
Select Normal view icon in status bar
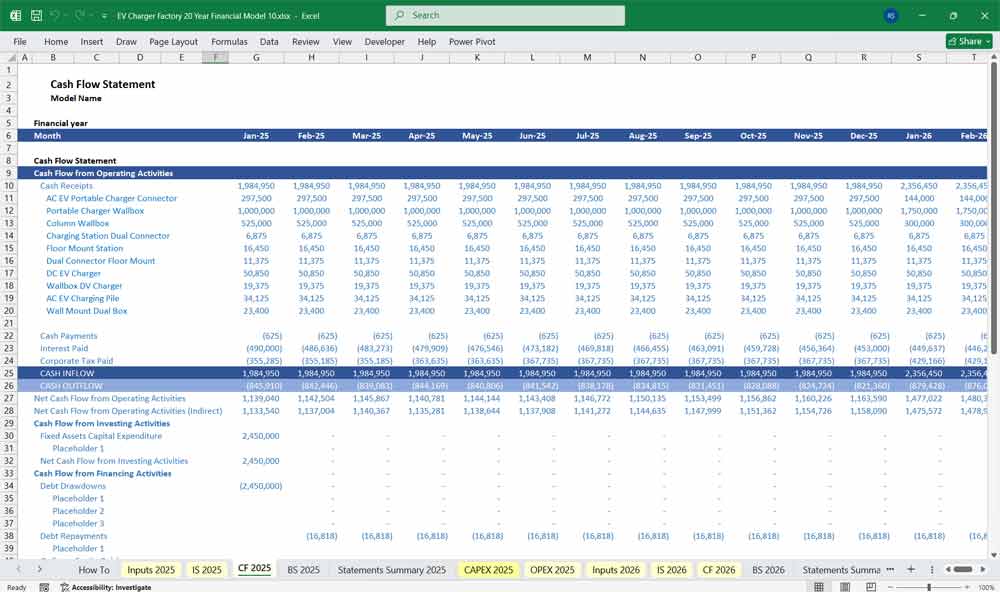tap(819, 586)
